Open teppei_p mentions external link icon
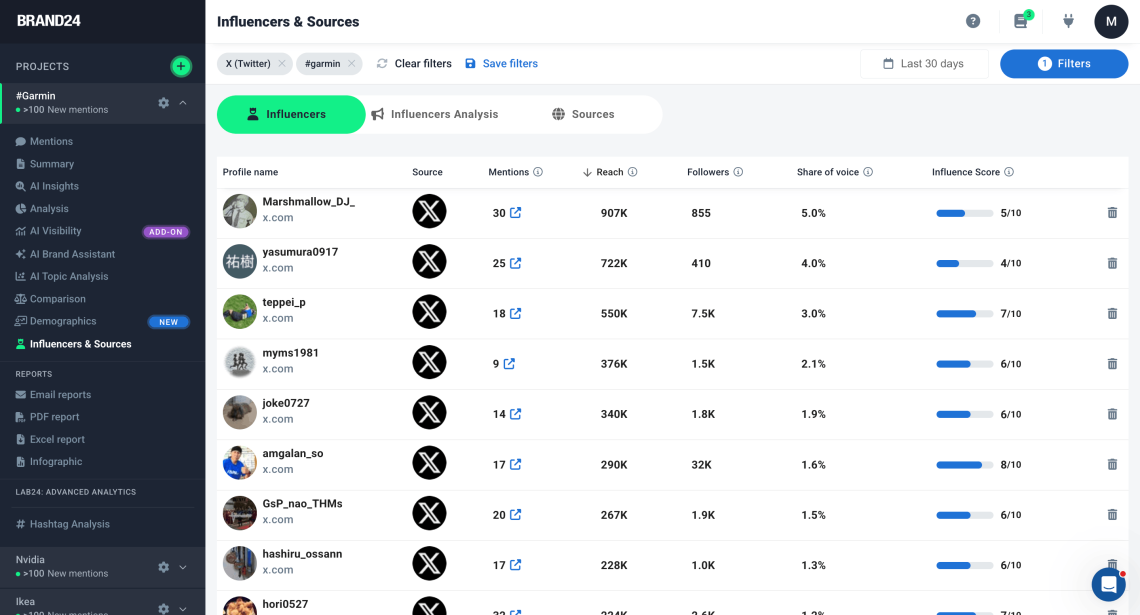Image resolution: width=1140 pixels, height=615 pixels. [x=515, y=314]
